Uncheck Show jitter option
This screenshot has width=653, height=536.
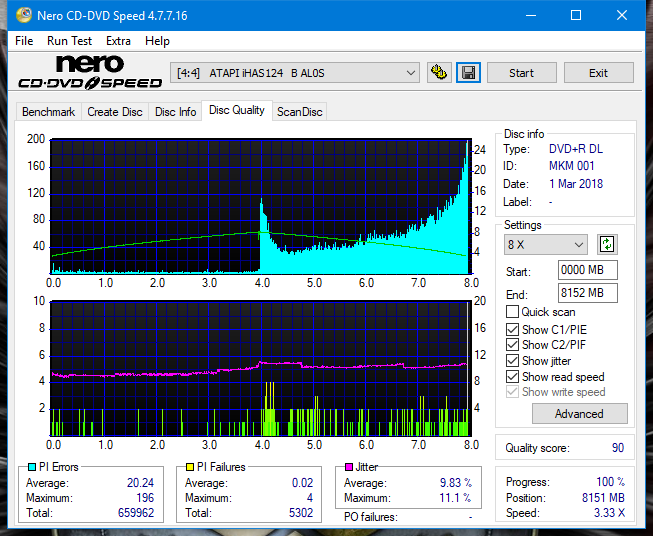[x=512, y=361]
